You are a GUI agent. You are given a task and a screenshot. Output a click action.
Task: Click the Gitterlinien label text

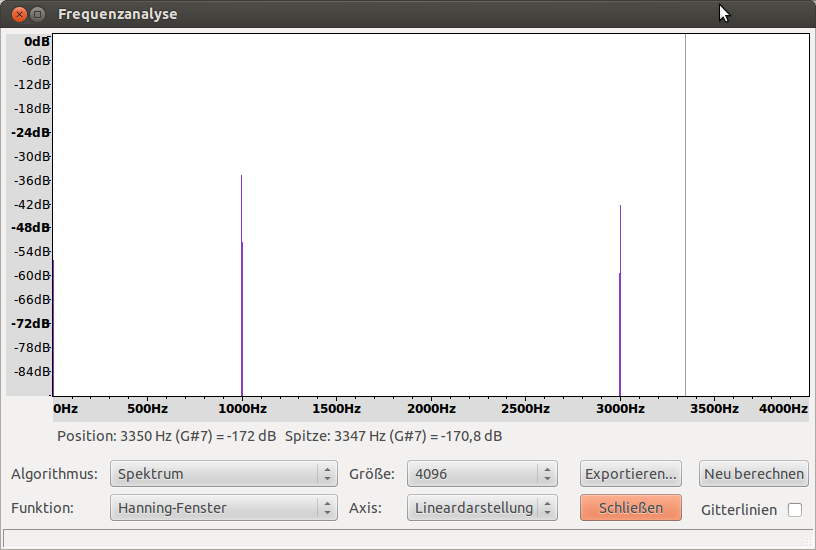coord(739,510)
